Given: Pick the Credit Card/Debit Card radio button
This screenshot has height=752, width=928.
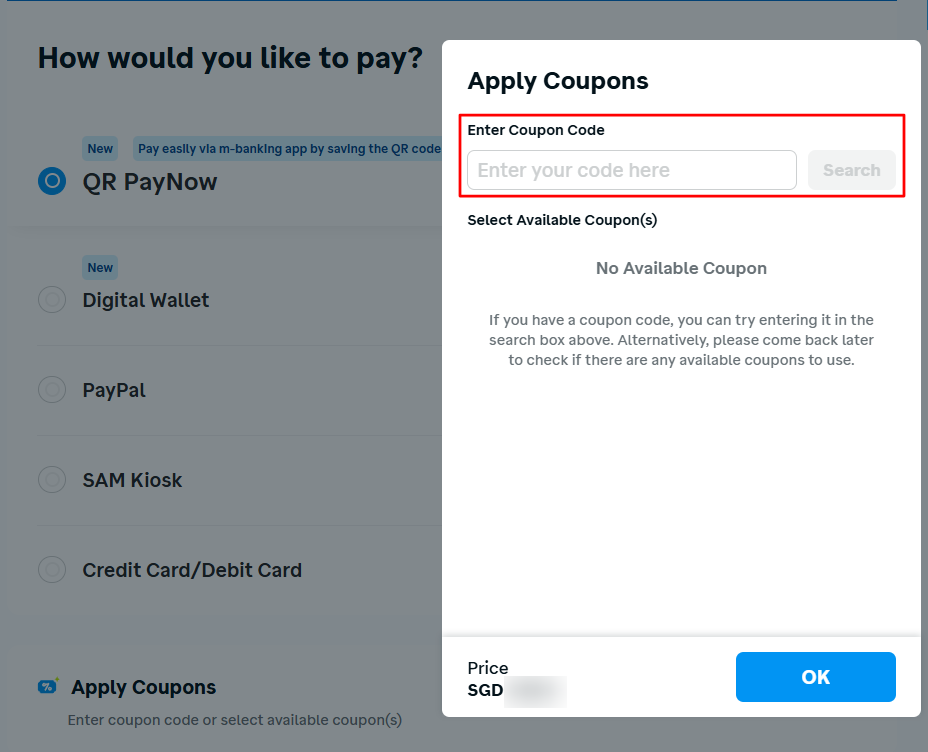Looking at the screenshot, I should [52, 570].
